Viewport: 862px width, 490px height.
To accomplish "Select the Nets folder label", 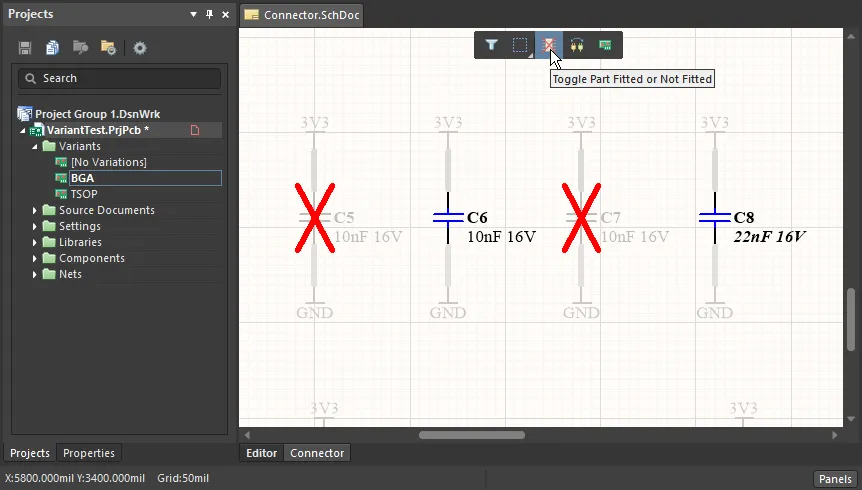I will point(70,274).
